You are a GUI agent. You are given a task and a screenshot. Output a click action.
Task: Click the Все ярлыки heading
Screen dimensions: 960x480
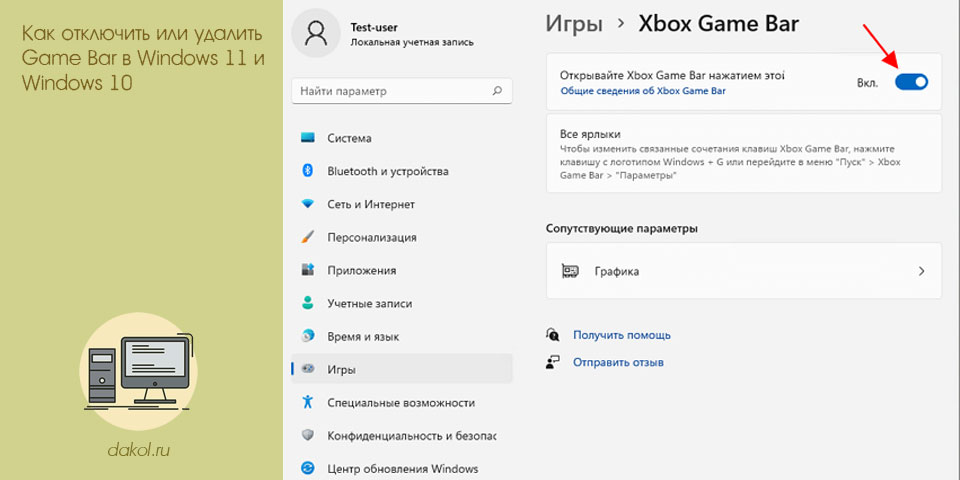coord(590,134)
